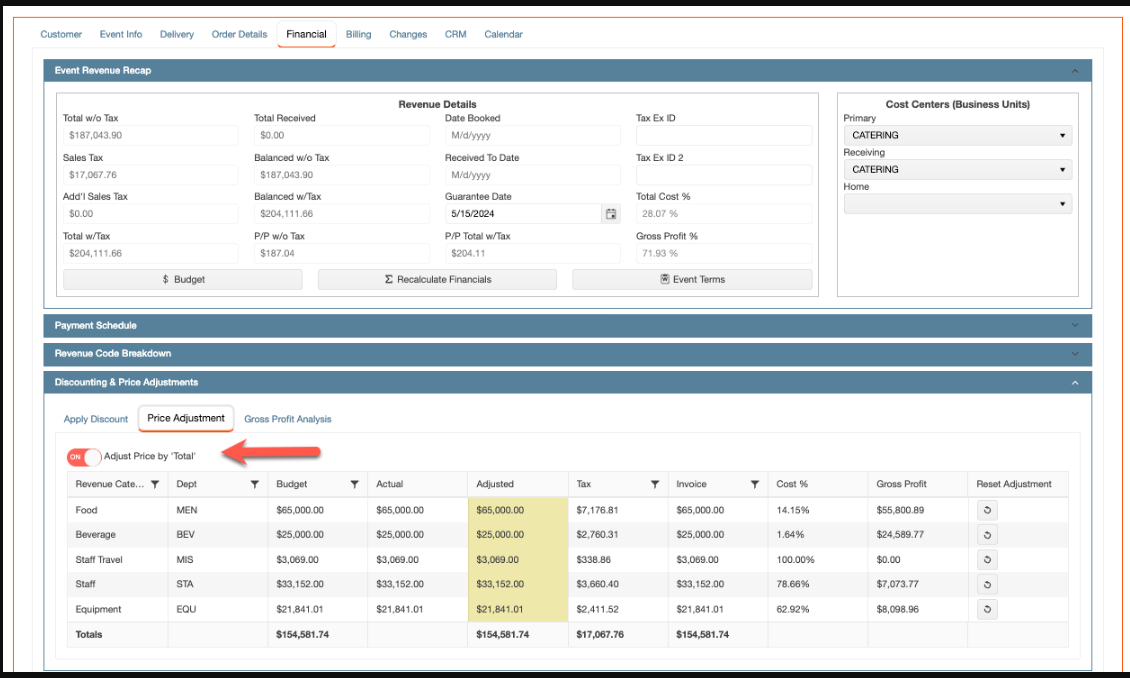Open filter on Revenue Category column
The height and width of the screenshot is (678, 1130).
[155, 484]
